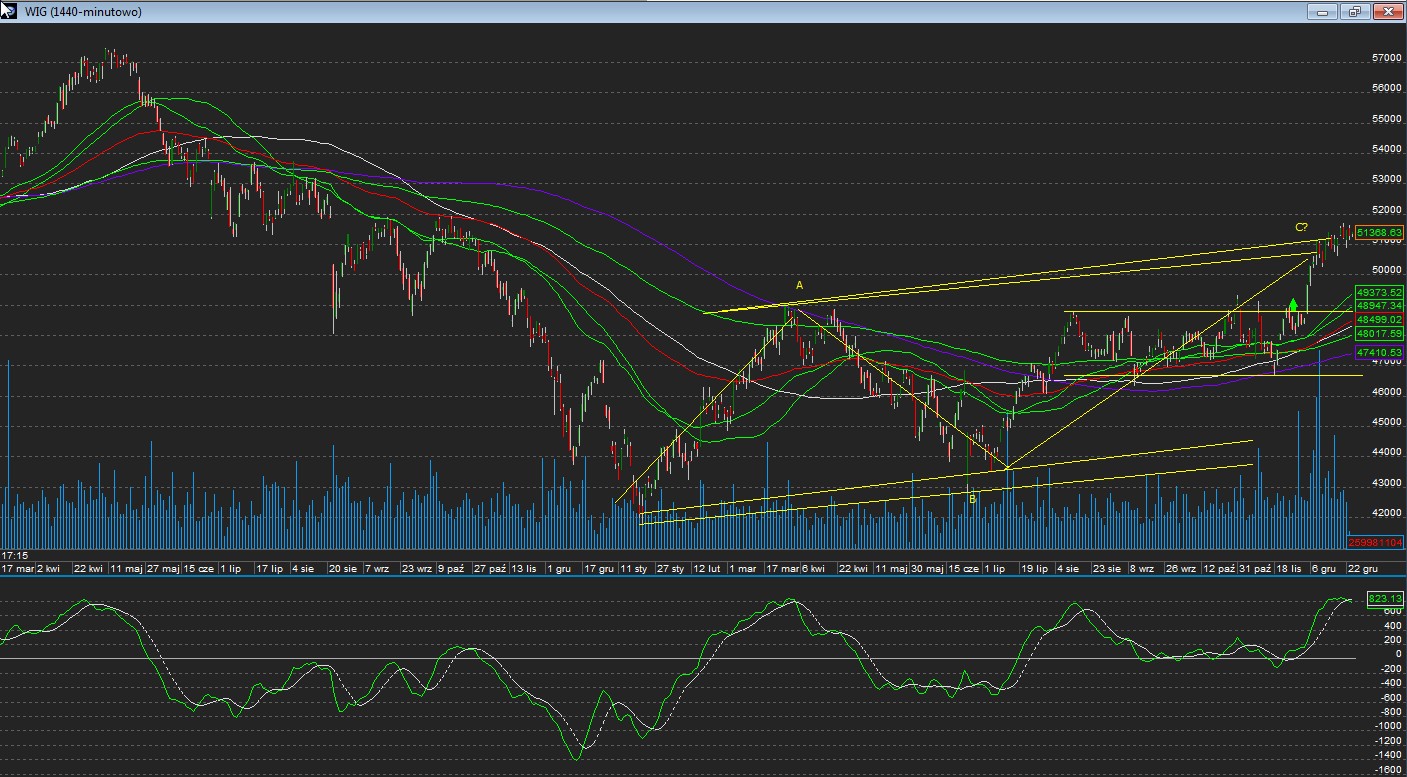Screen dimensions: 1407x777
Task: Click moving average value 48017.59
Action: coord(1379,333)
